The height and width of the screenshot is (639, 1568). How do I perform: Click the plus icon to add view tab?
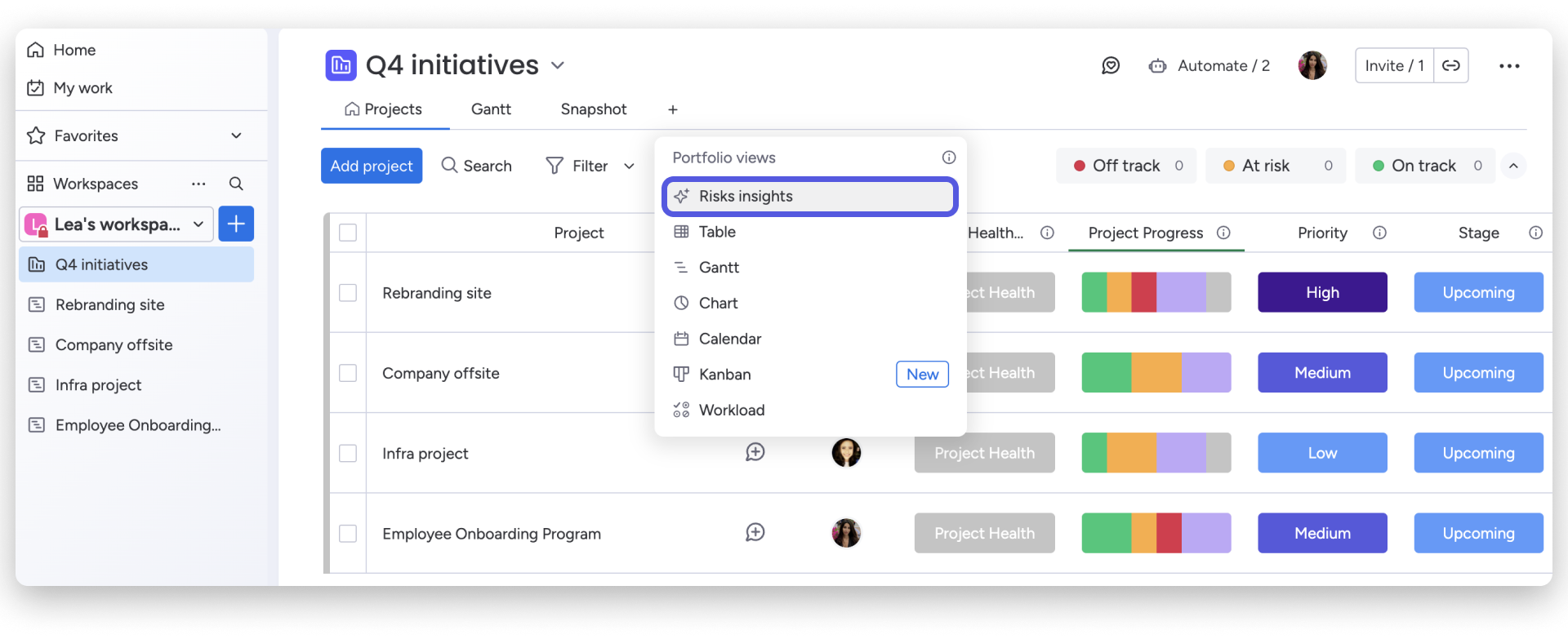coord(673,109)
